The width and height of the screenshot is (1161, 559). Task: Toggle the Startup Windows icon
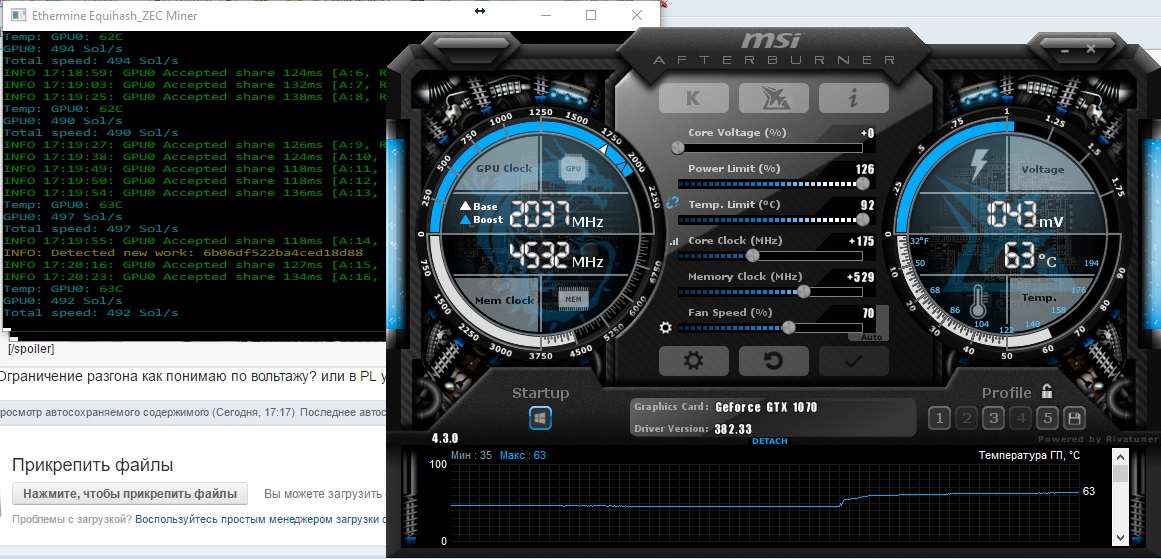coord(541,418)
